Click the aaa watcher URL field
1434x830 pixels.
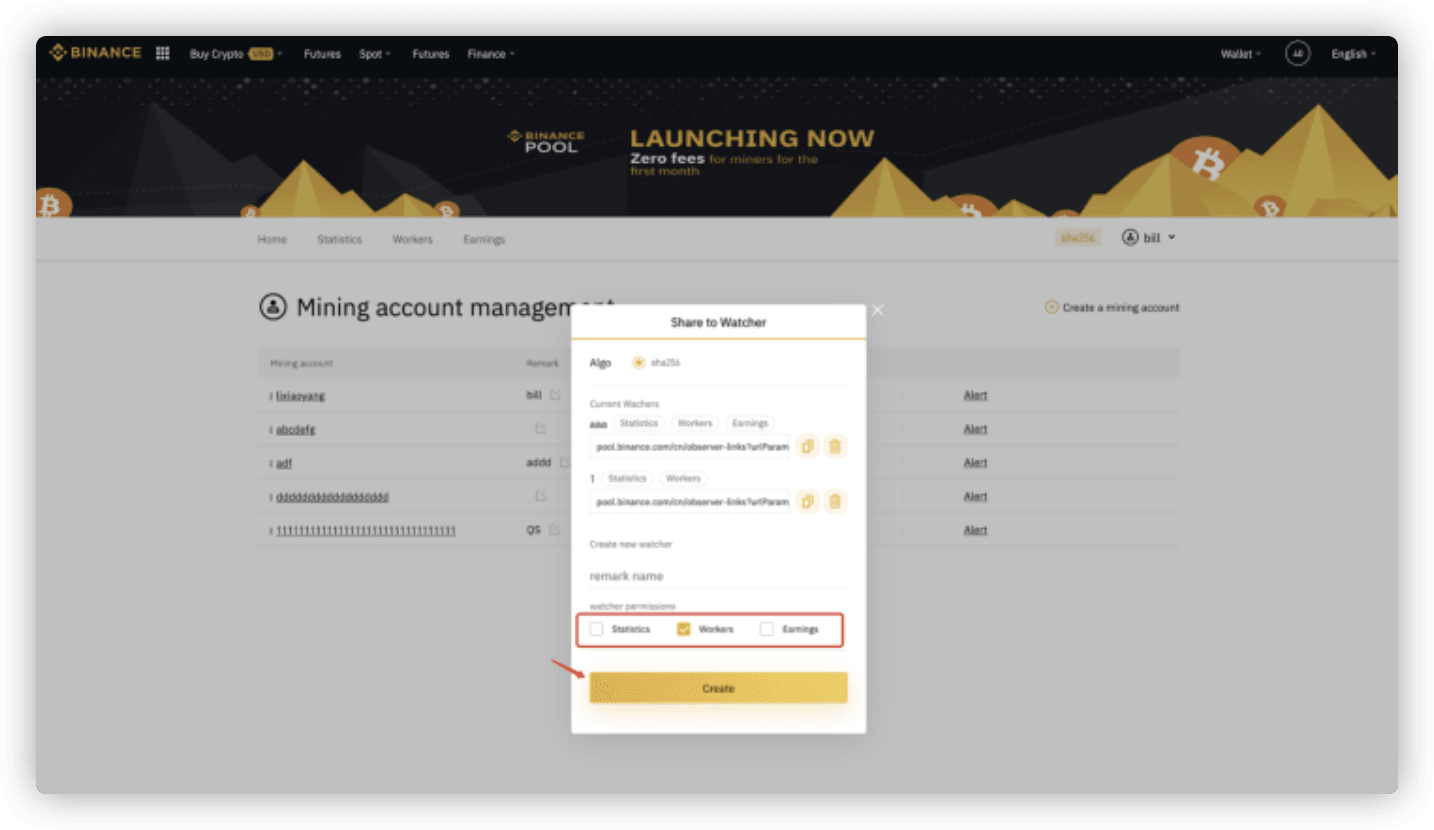click(691, 446)
